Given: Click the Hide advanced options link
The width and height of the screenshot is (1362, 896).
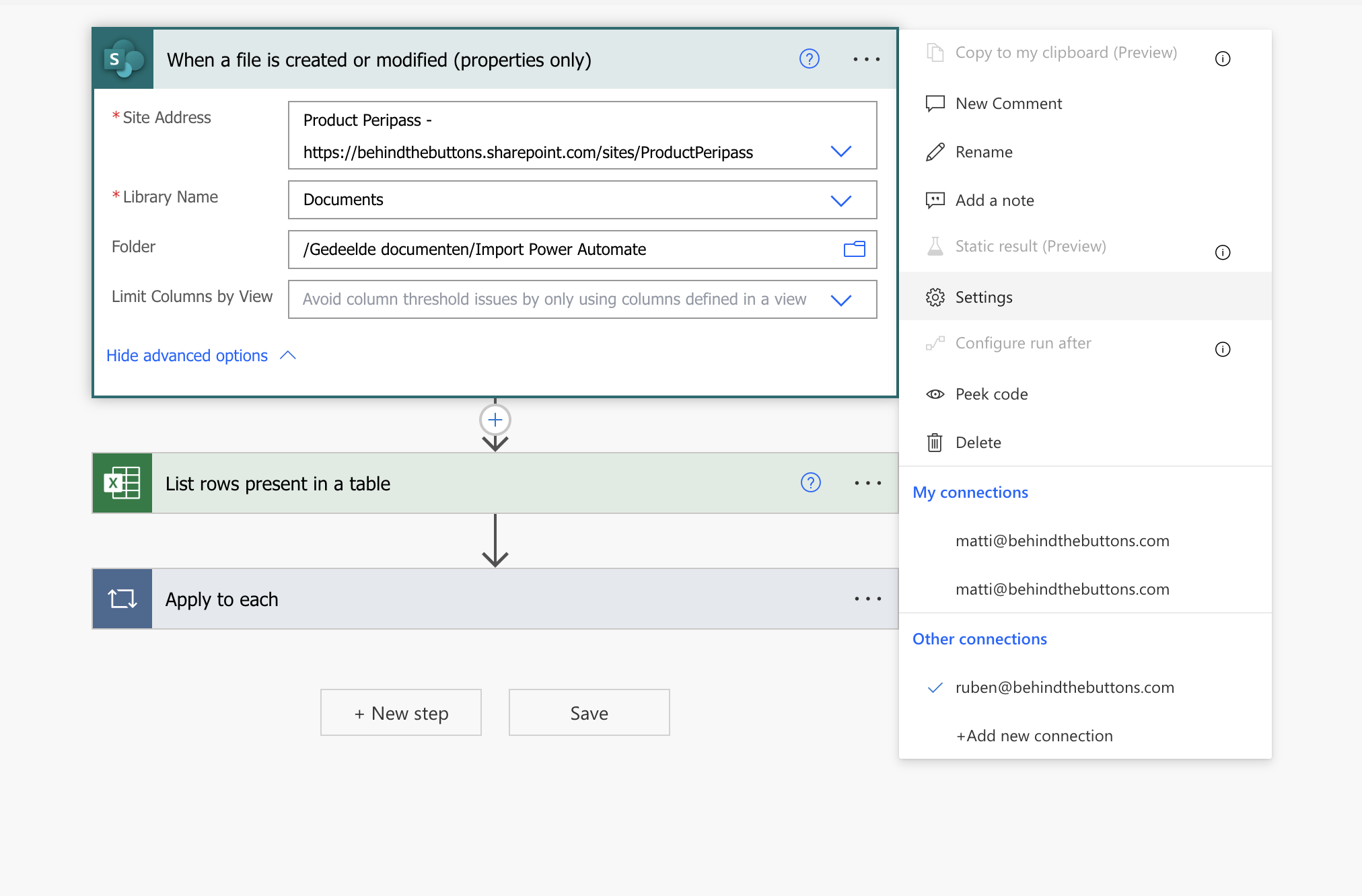Looking at the screenshot, I should tap(187, 355).
